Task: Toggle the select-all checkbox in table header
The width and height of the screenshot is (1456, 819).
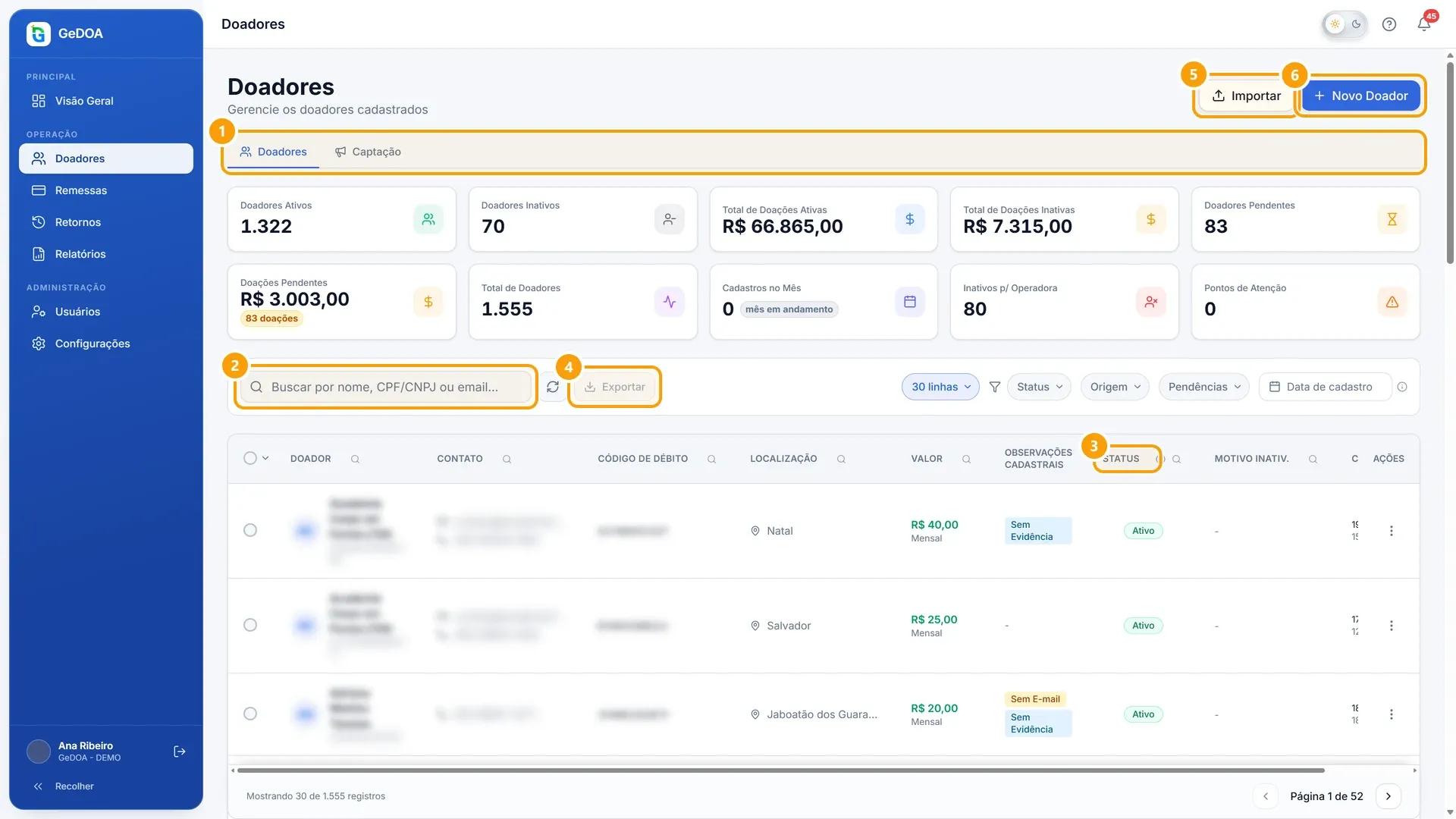Action: point(250,458)
